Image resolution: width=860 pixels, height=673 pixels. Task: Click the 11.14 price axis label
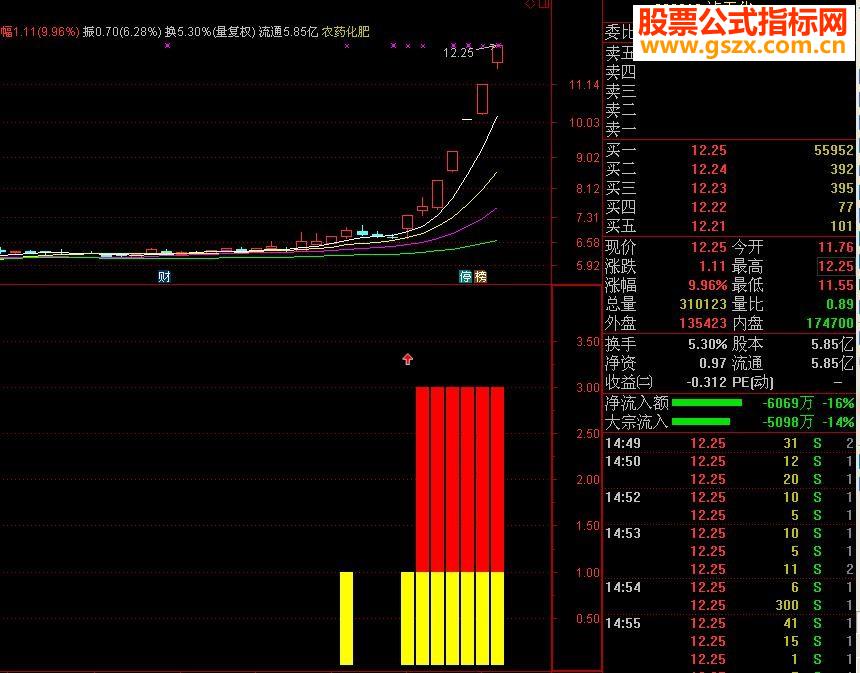(x=584, y=85)
